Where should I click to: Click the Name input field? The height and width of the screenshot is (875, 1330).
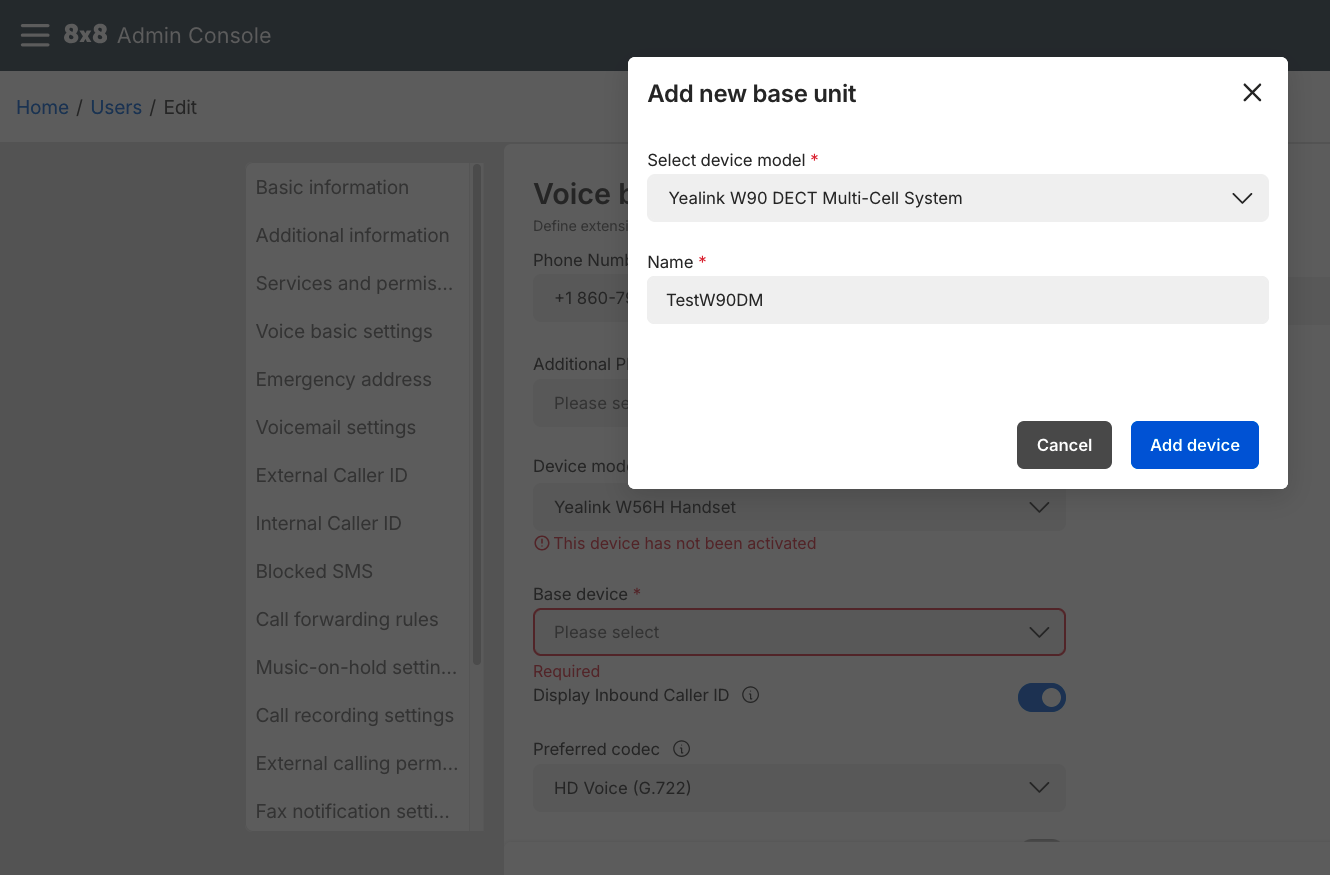point(958,300)
